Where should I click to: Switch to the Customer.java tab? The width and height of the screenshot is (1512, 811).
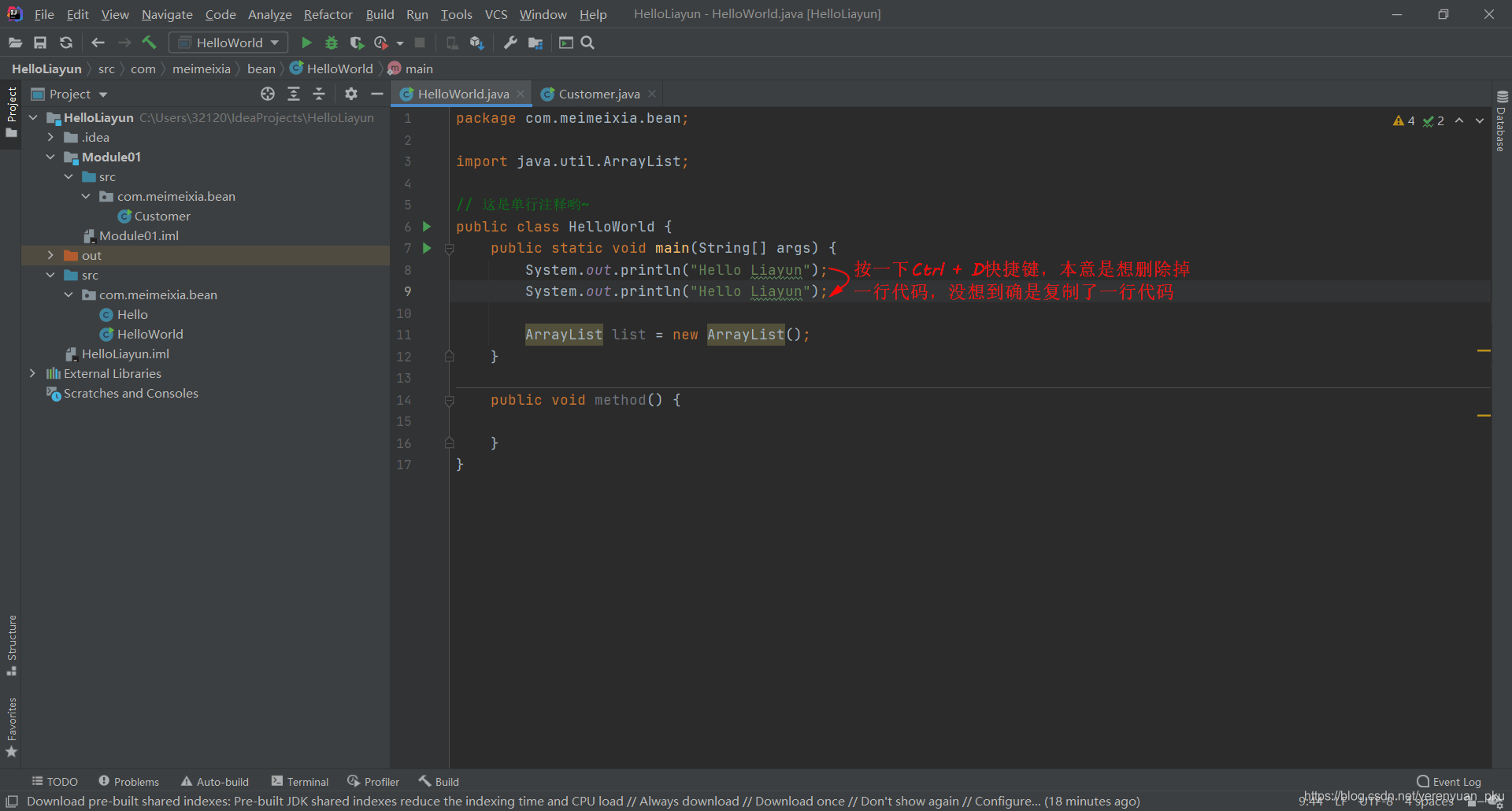(598, 94)
